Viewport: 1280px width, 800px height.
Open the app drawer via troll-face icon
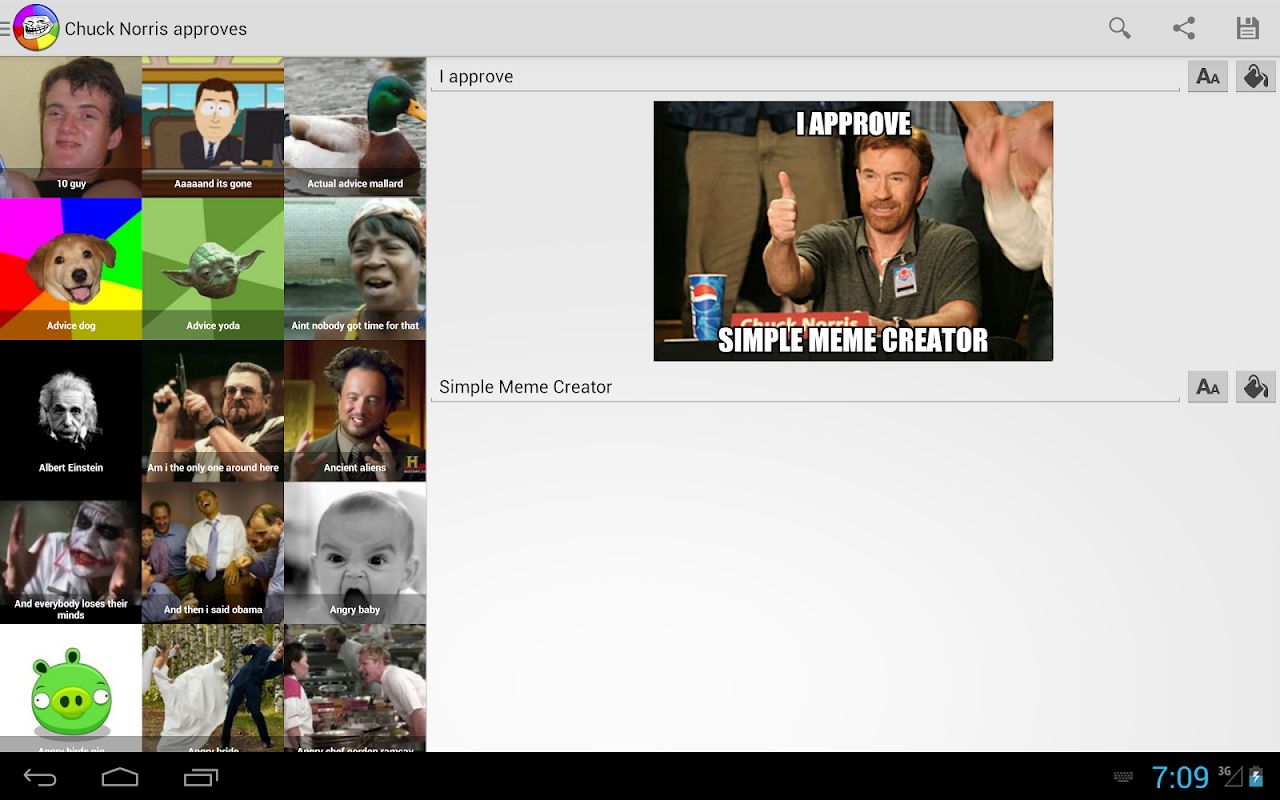point(35,28)
